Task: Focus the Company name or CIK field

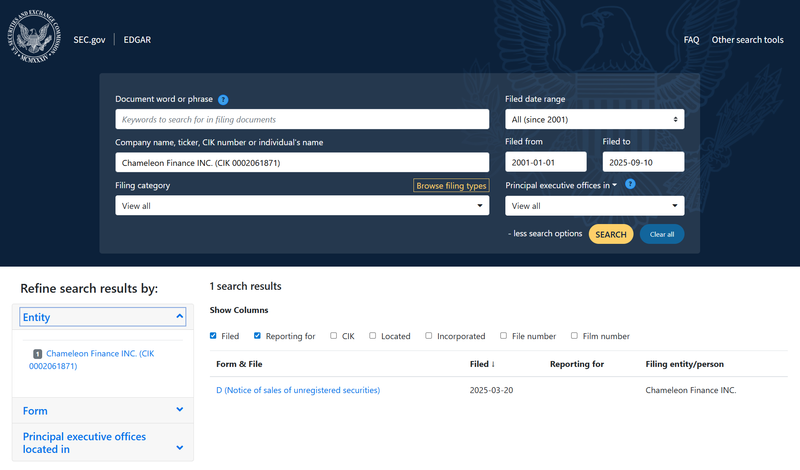Action: (302, 163)
